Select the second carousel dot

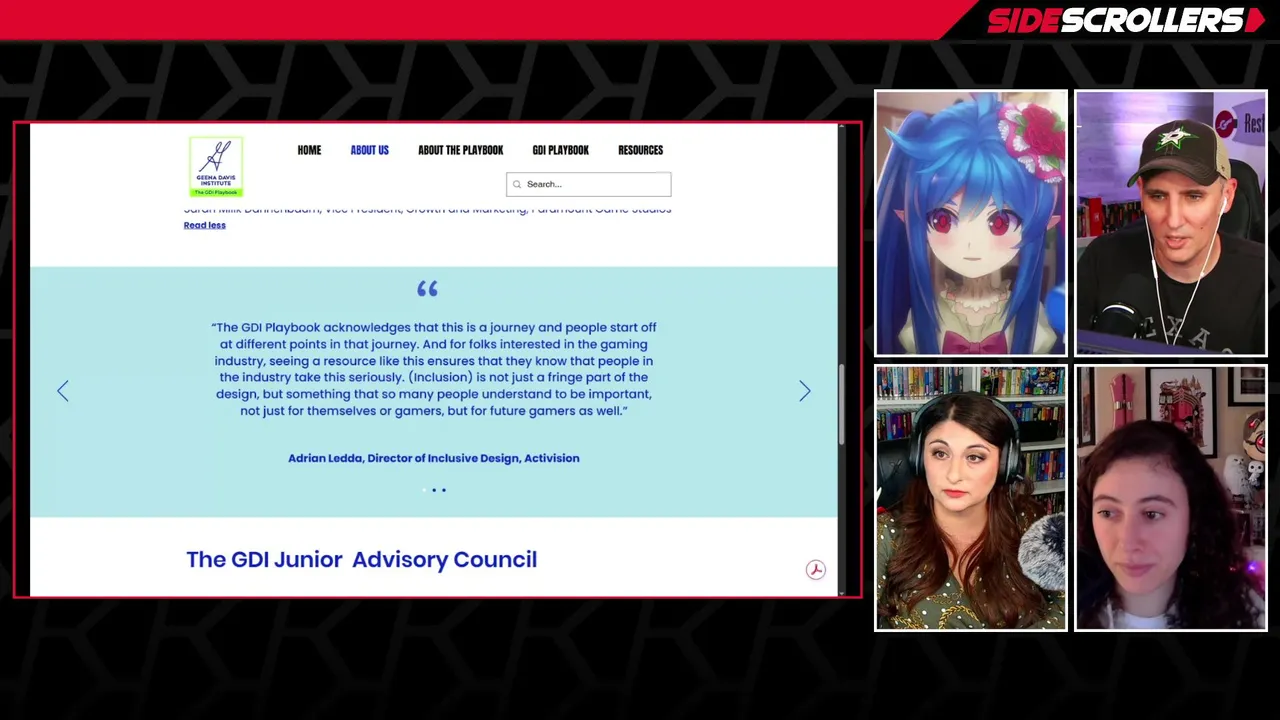pos(434,490)
